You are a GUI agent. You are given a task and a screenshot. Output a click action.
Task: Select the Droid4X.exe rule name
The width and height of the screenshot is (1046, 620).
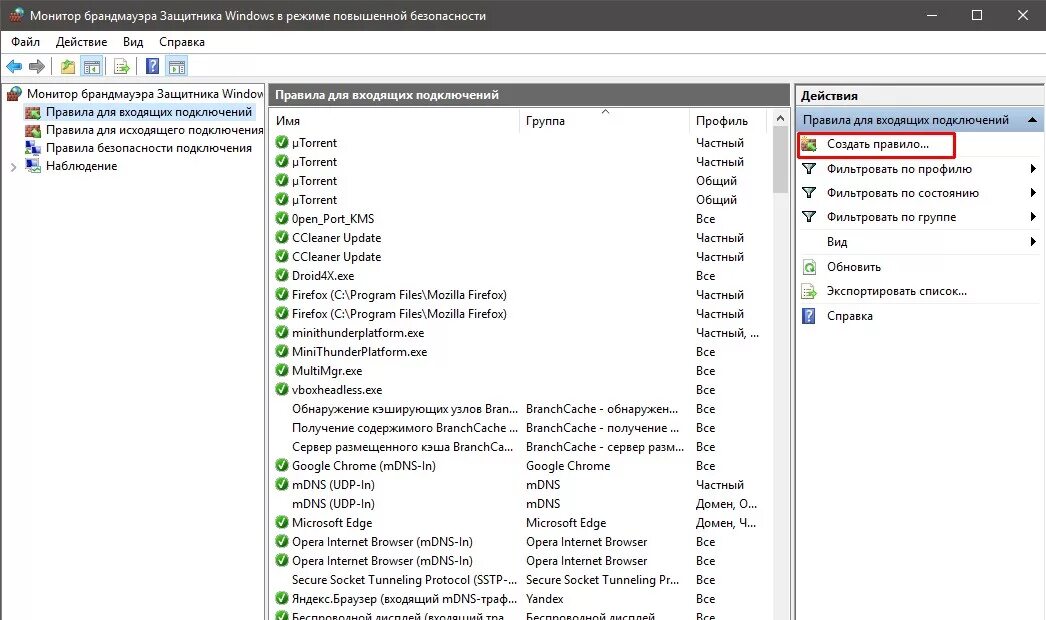pos(323,276)
